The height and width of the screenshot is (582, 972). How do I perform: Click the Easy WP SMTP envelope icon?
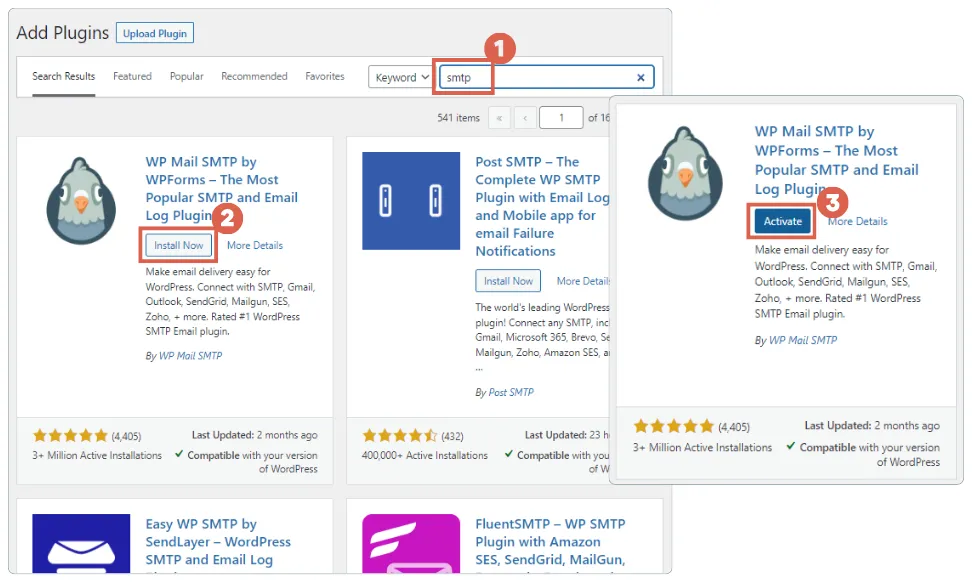[81, 548]
